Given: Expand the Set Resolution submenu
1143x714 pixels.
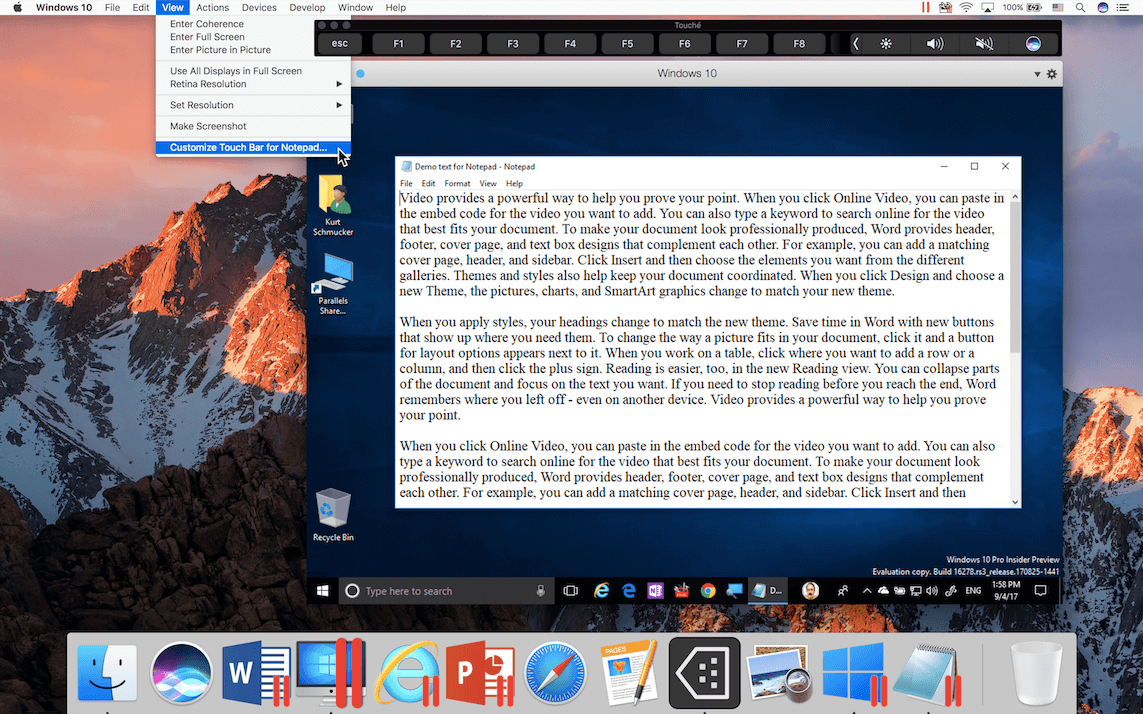Looking at the screenshot, I should click(253, 105).
